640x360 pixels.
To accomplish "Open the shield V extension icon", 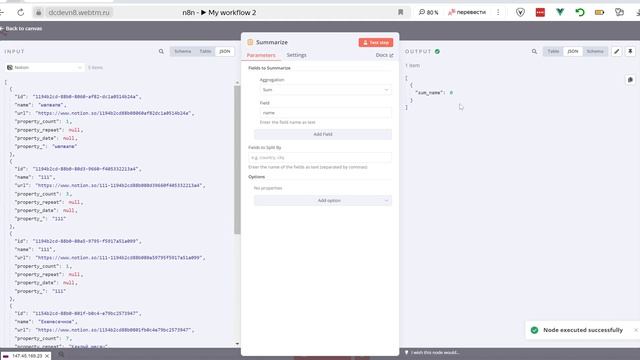I will pos(520,13).
